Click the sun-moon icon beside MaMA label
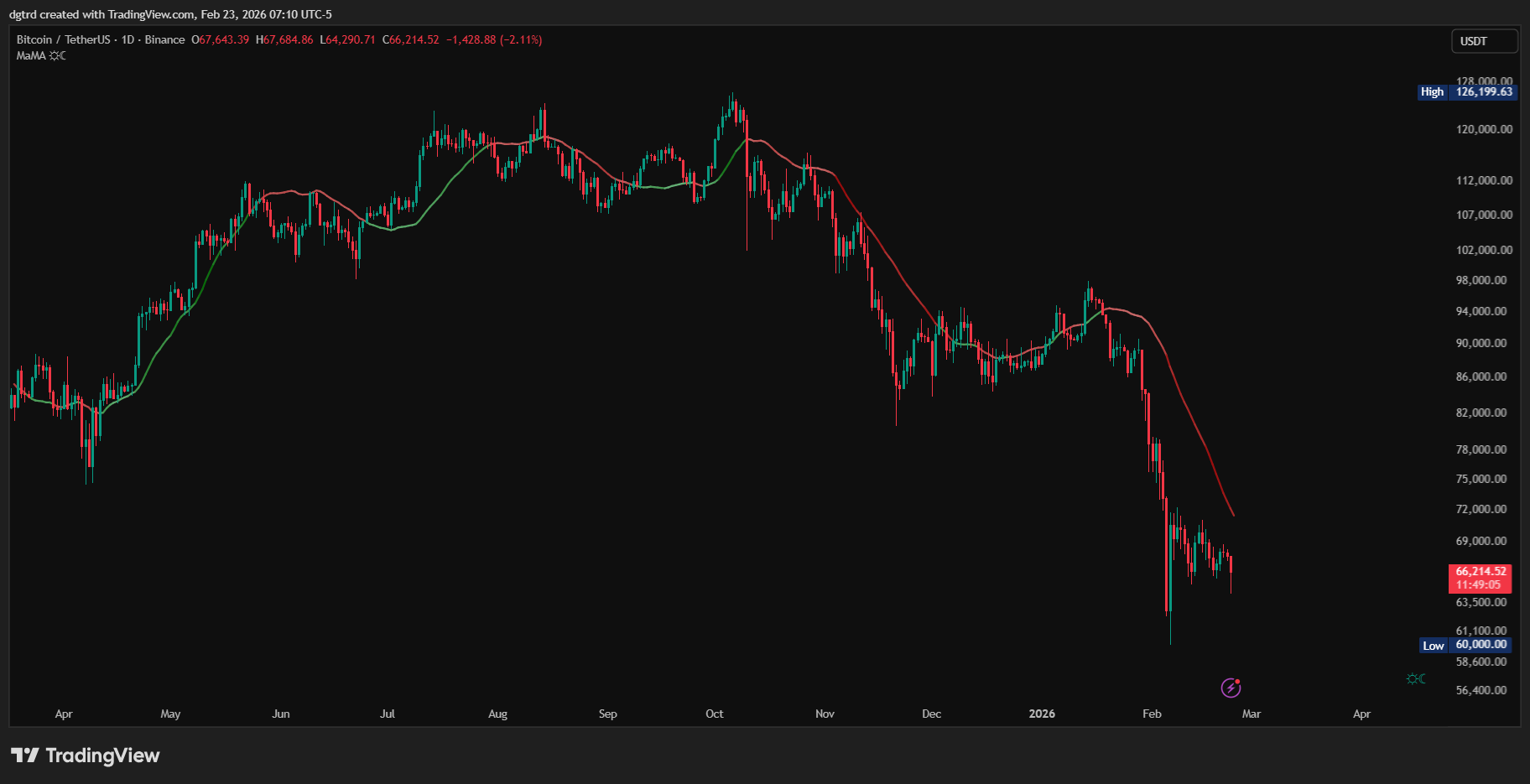The height and width of the screenshot is (784, 1530). (57, 56)
